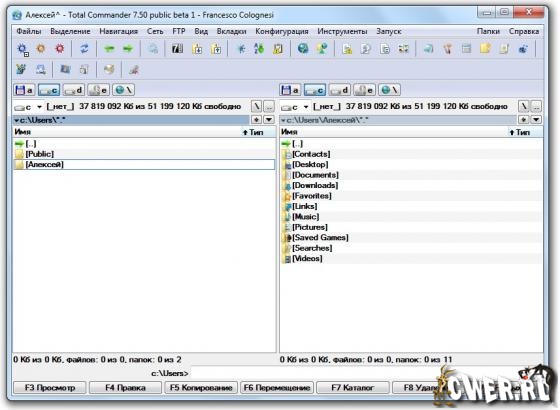
Task: Open the Навигация menu
Action: (118, 31)
